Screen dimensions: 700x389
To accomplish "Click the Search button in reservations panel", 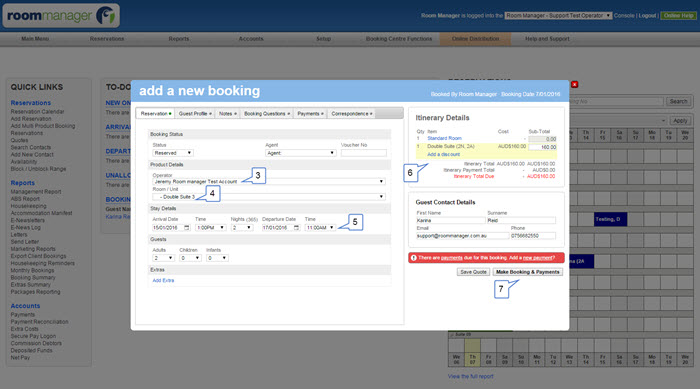I will (678, 101).
